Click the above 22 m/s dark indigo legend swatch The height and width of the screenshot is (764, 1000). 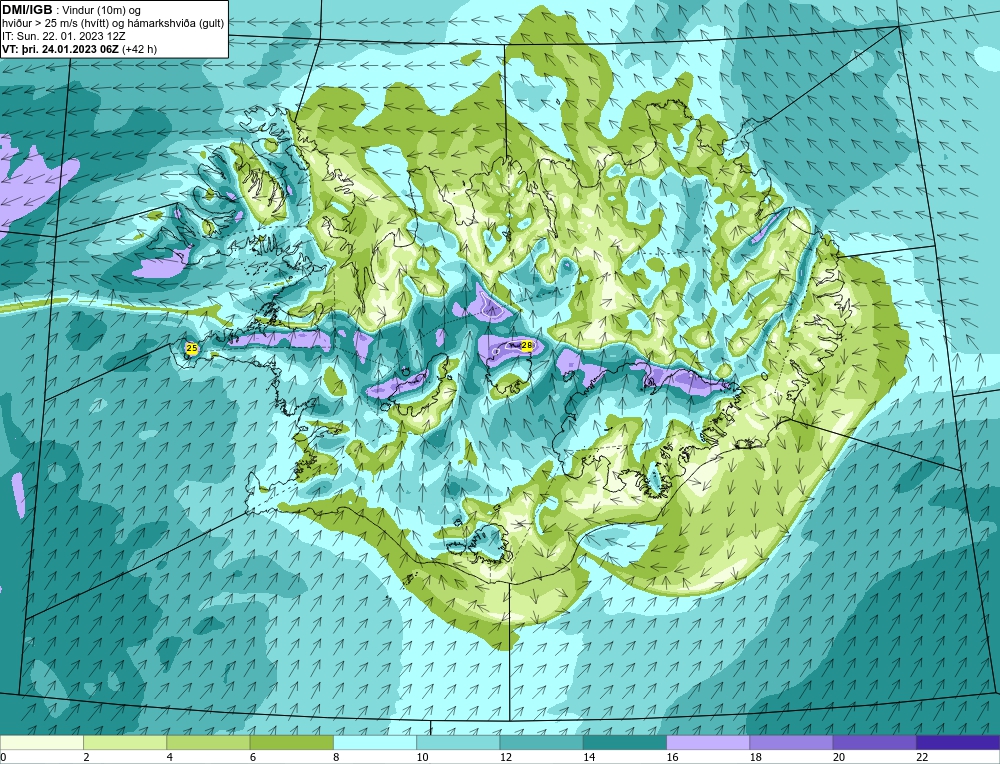click(x=958, y=743)
